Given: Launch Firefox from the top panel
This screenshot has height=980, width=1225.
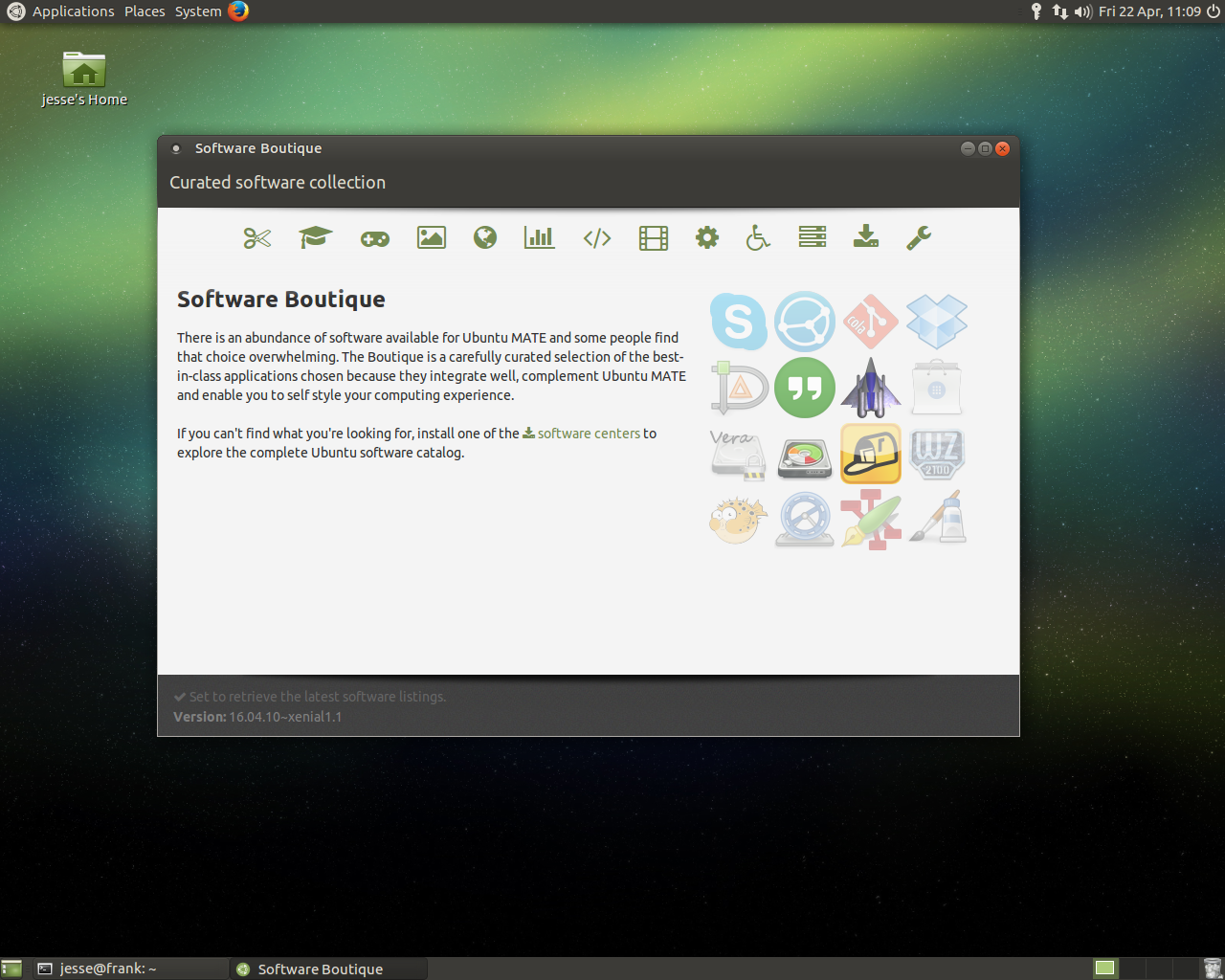Looking at the screenshot, I should 238,11.
